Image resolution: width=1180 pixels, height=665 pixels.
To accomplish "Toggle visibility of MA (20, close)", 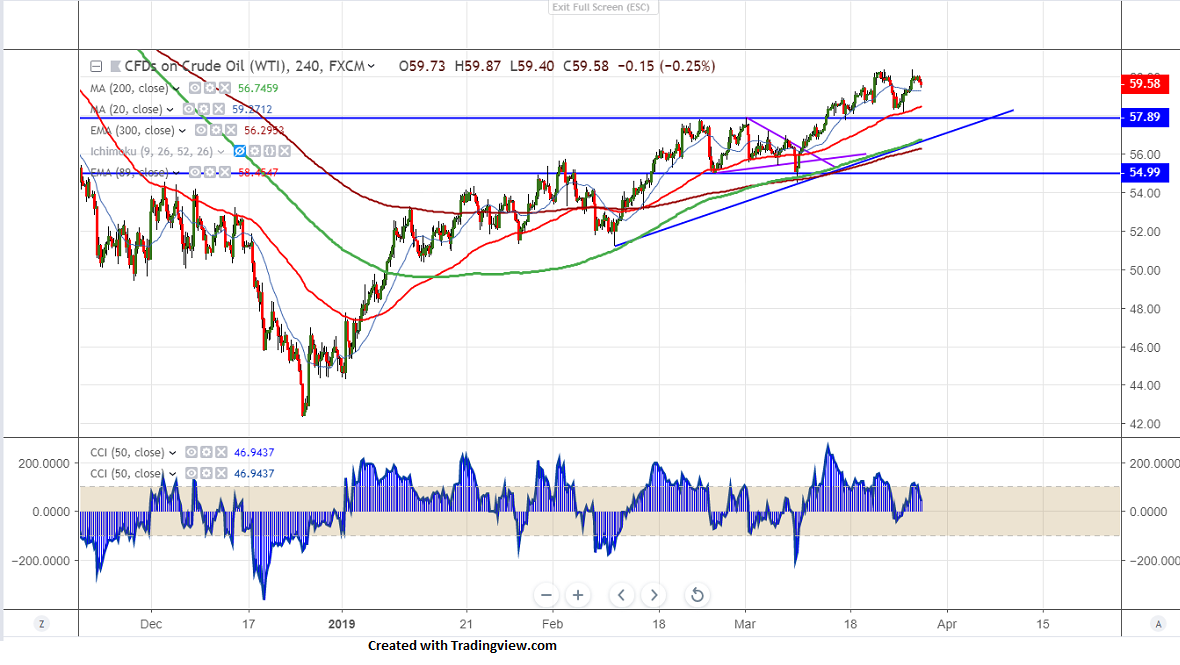I will (x=188, y=109).
